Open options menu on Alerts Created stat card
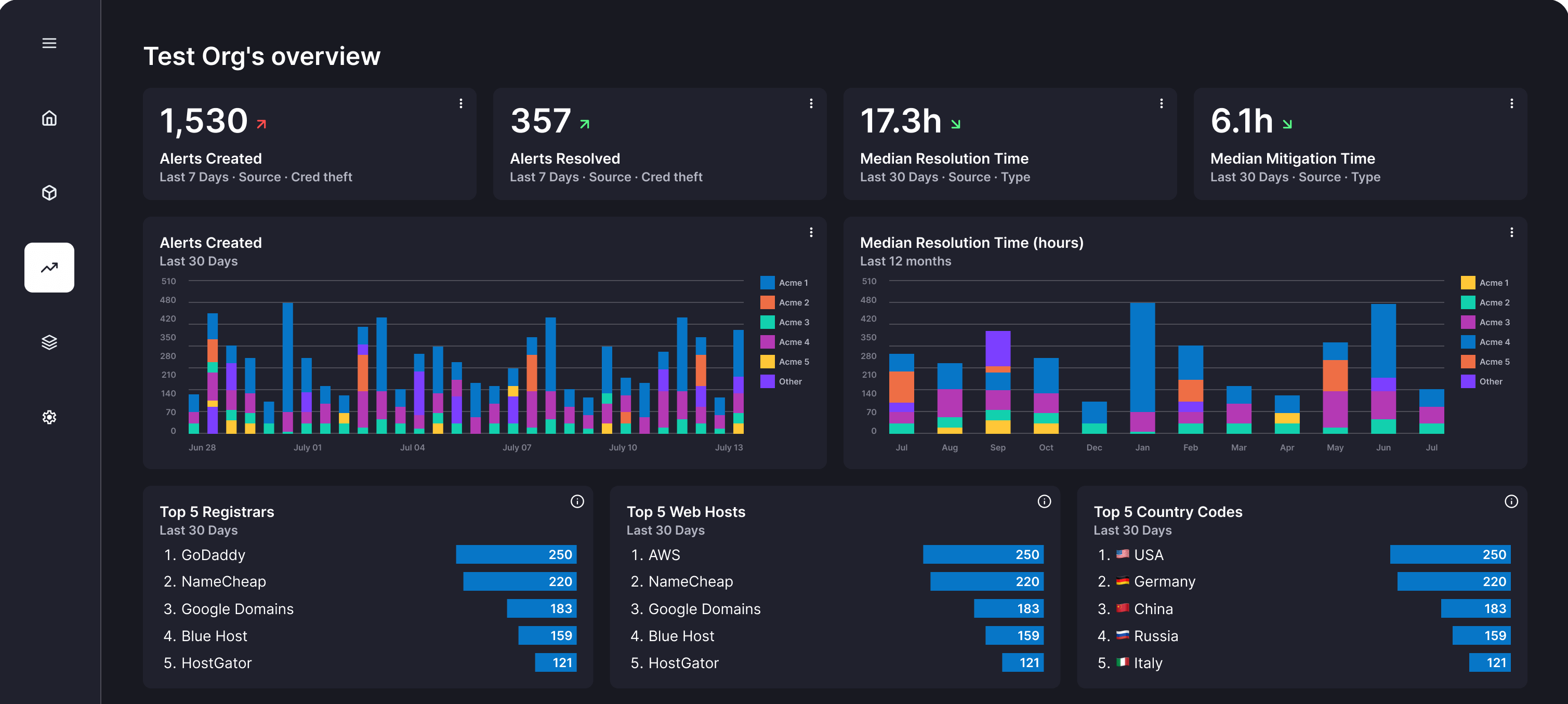The image size is (1568, 704). tap(461, 103)
